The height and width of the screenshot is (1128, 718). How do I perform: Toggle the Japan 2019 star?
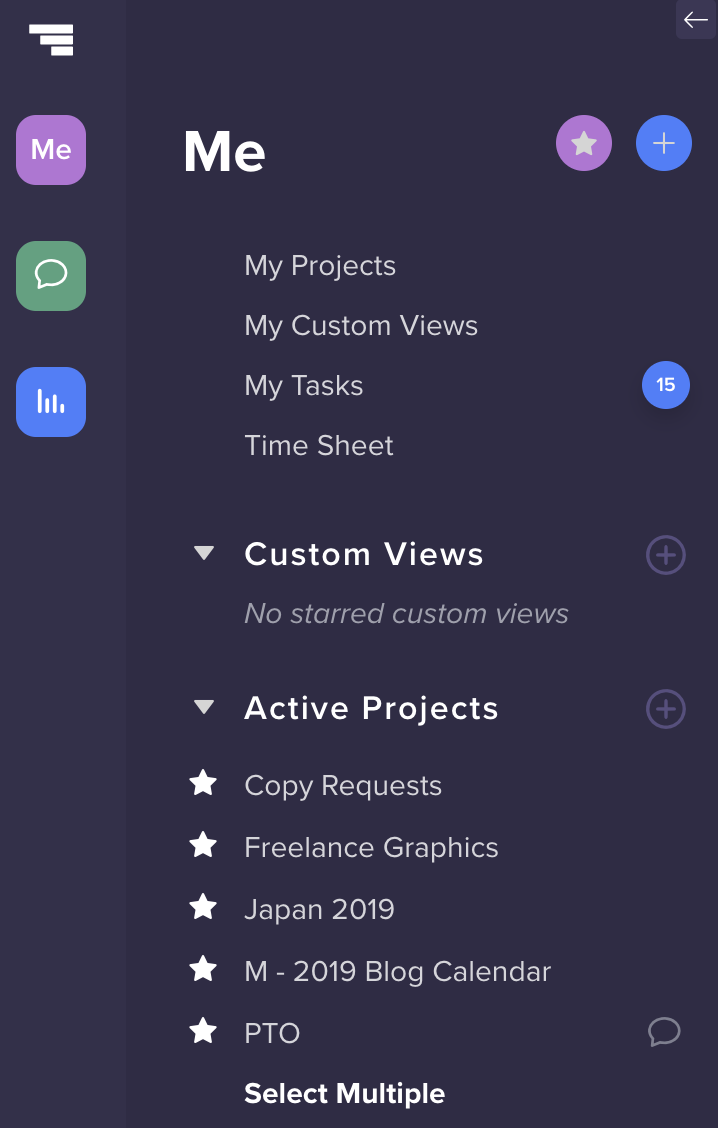(204, 908)
